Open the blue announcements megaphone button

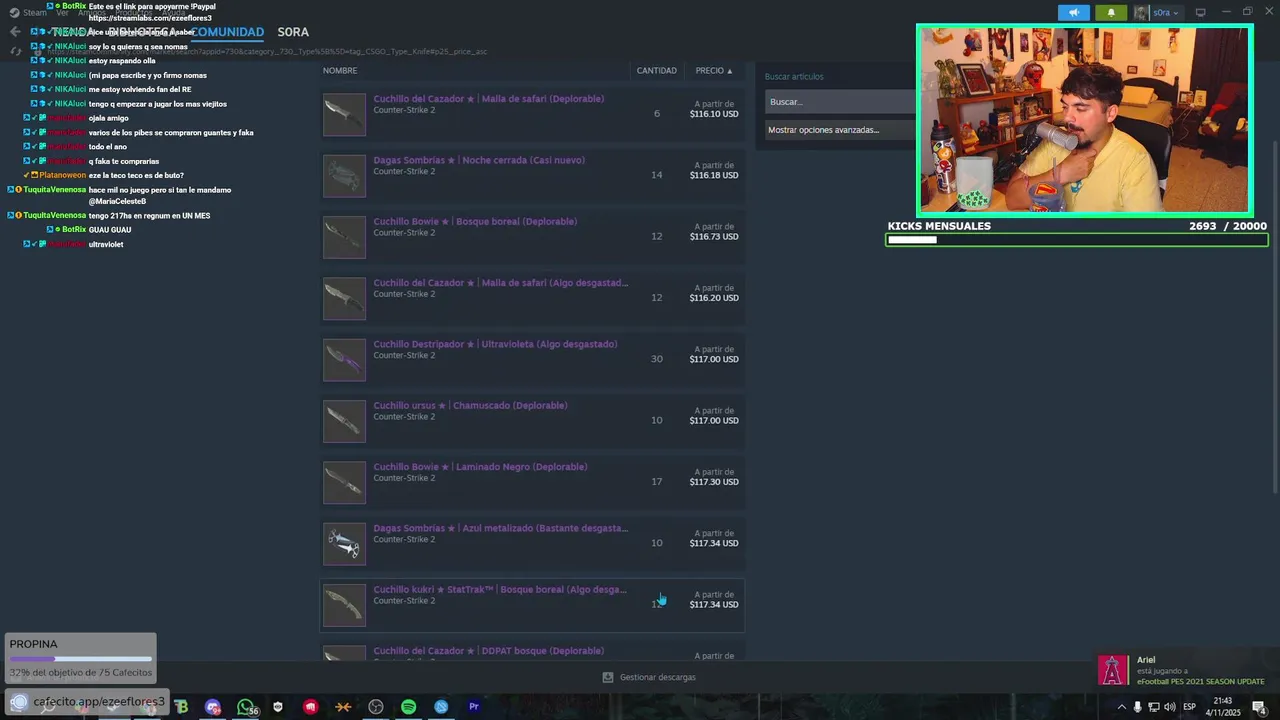pyautogui.click(x=1073, y=13)
